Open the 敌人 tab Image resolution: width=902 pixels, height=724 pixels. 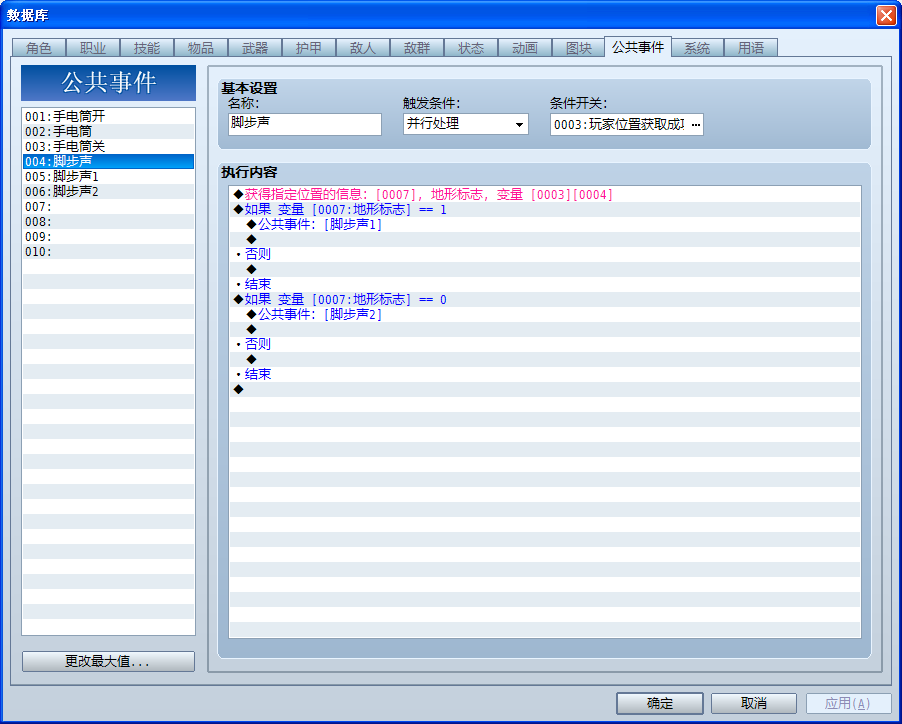(x=364, y=48)
